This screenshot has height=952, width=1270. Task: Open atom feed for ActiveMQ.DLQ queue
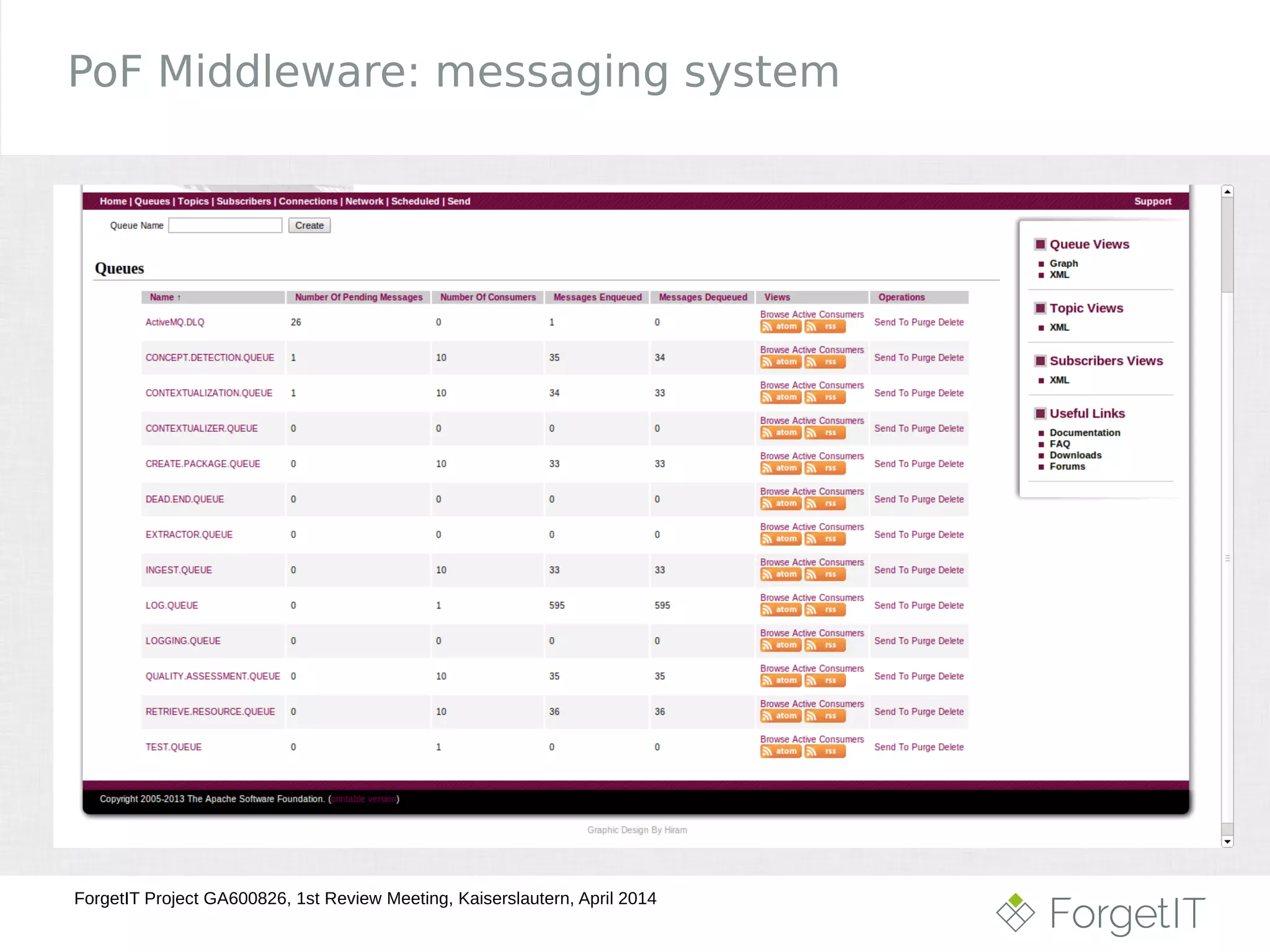coord(781,327)
